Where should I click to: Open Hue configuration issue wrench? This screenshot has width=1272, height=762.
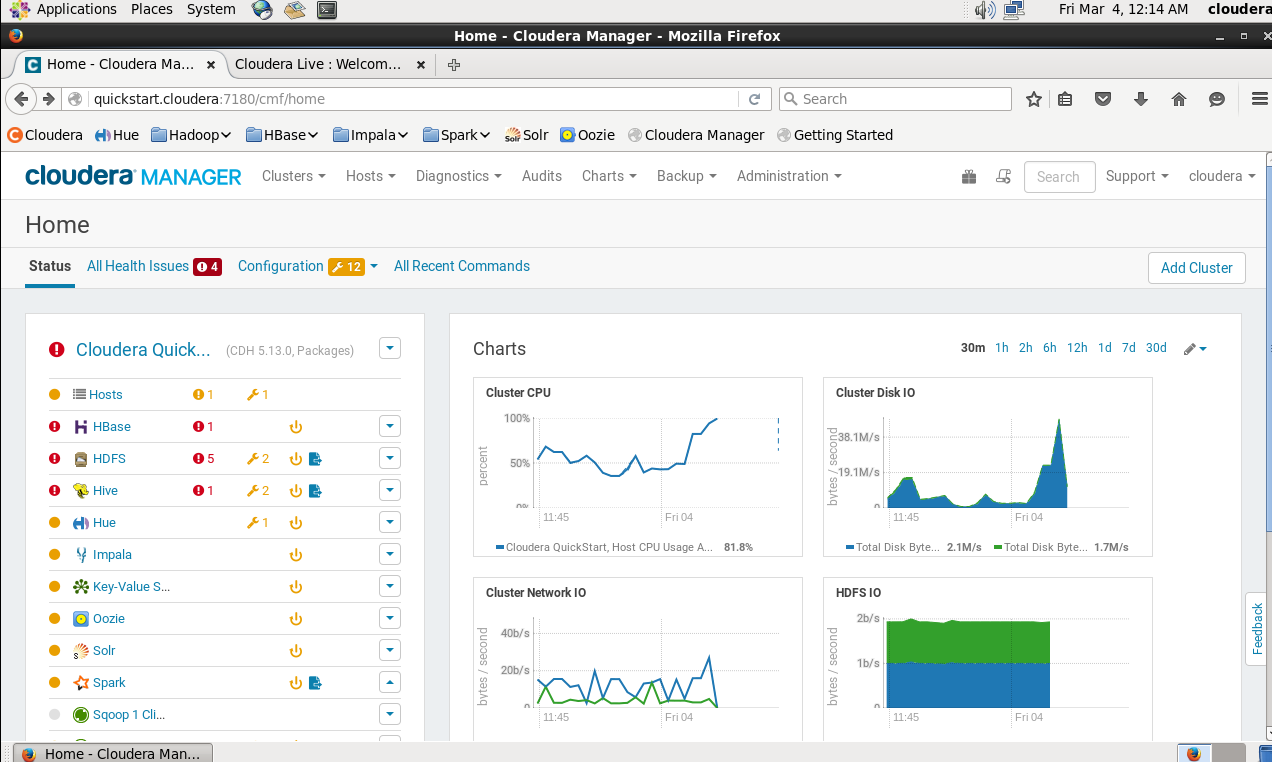point(258,523)
